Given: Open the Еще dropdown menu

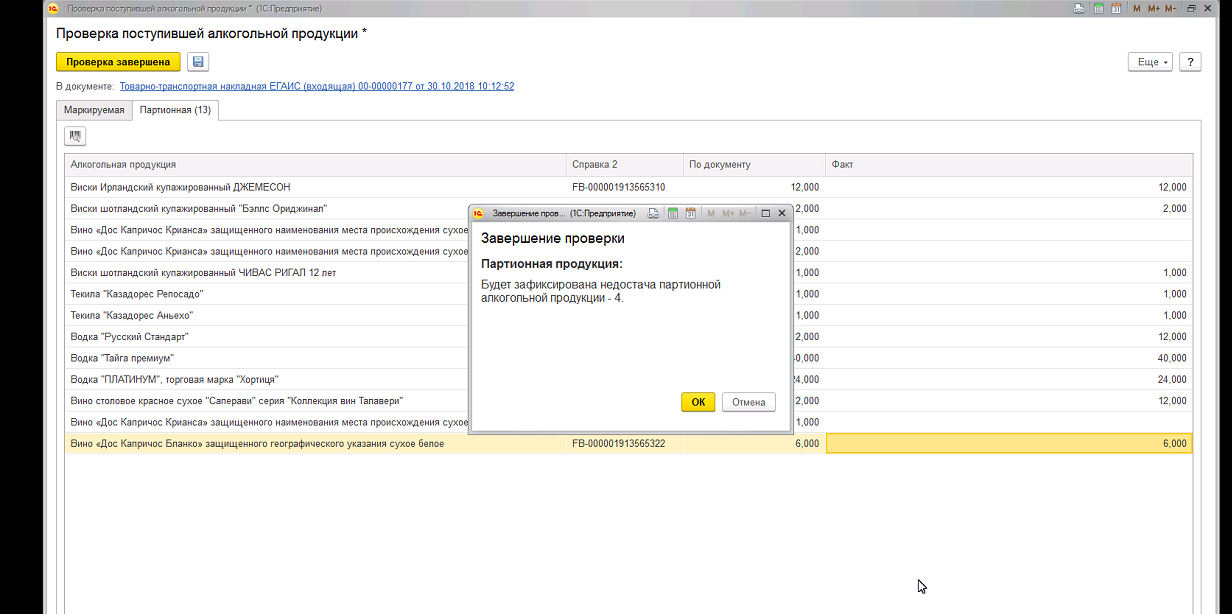Looking at the screenshot, I should pyautogui.click(x=1149, y=62).
